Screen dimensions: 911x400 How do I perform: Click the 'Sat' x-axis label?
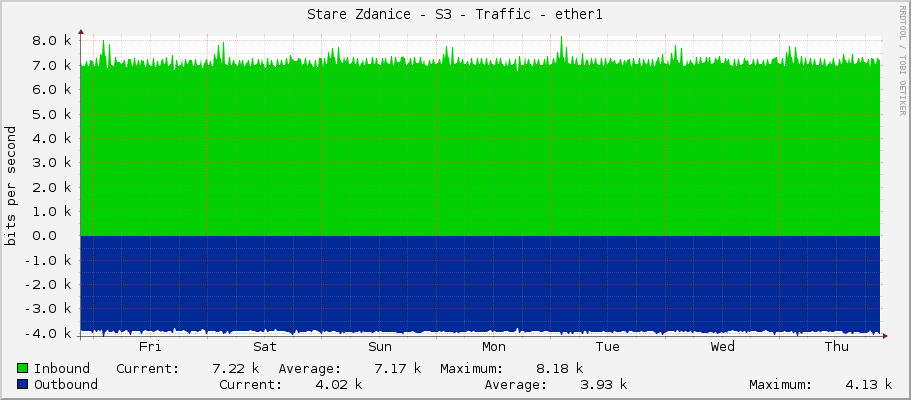[265, 347]
